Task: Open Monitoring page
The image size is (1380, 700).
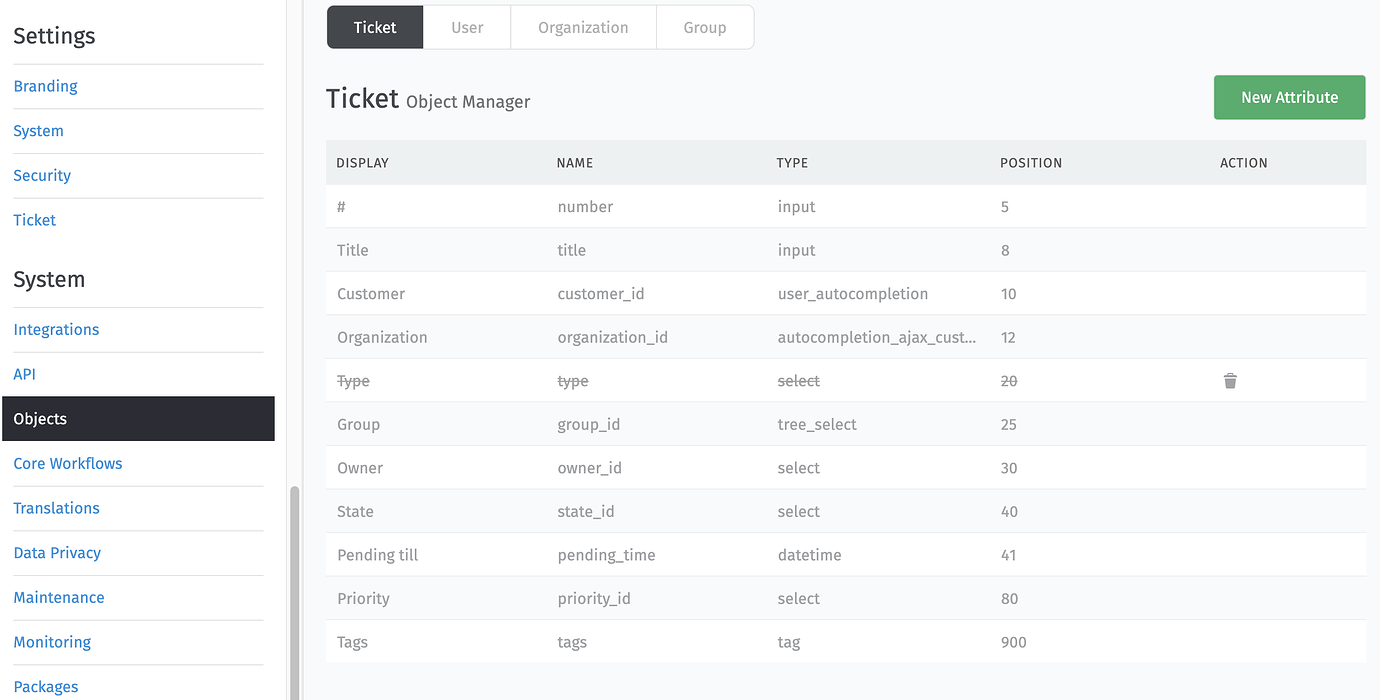Action: point(52,641)
